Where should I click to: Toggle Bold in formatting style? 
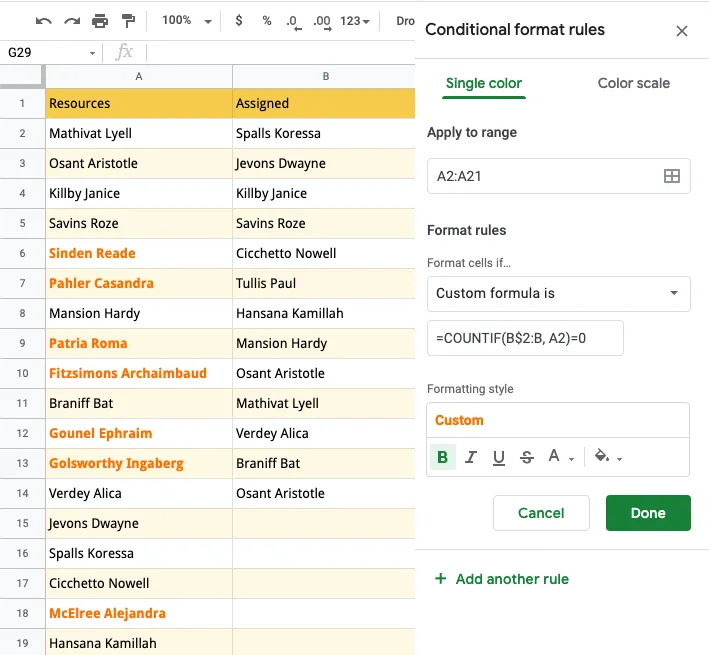coord(443,457)
